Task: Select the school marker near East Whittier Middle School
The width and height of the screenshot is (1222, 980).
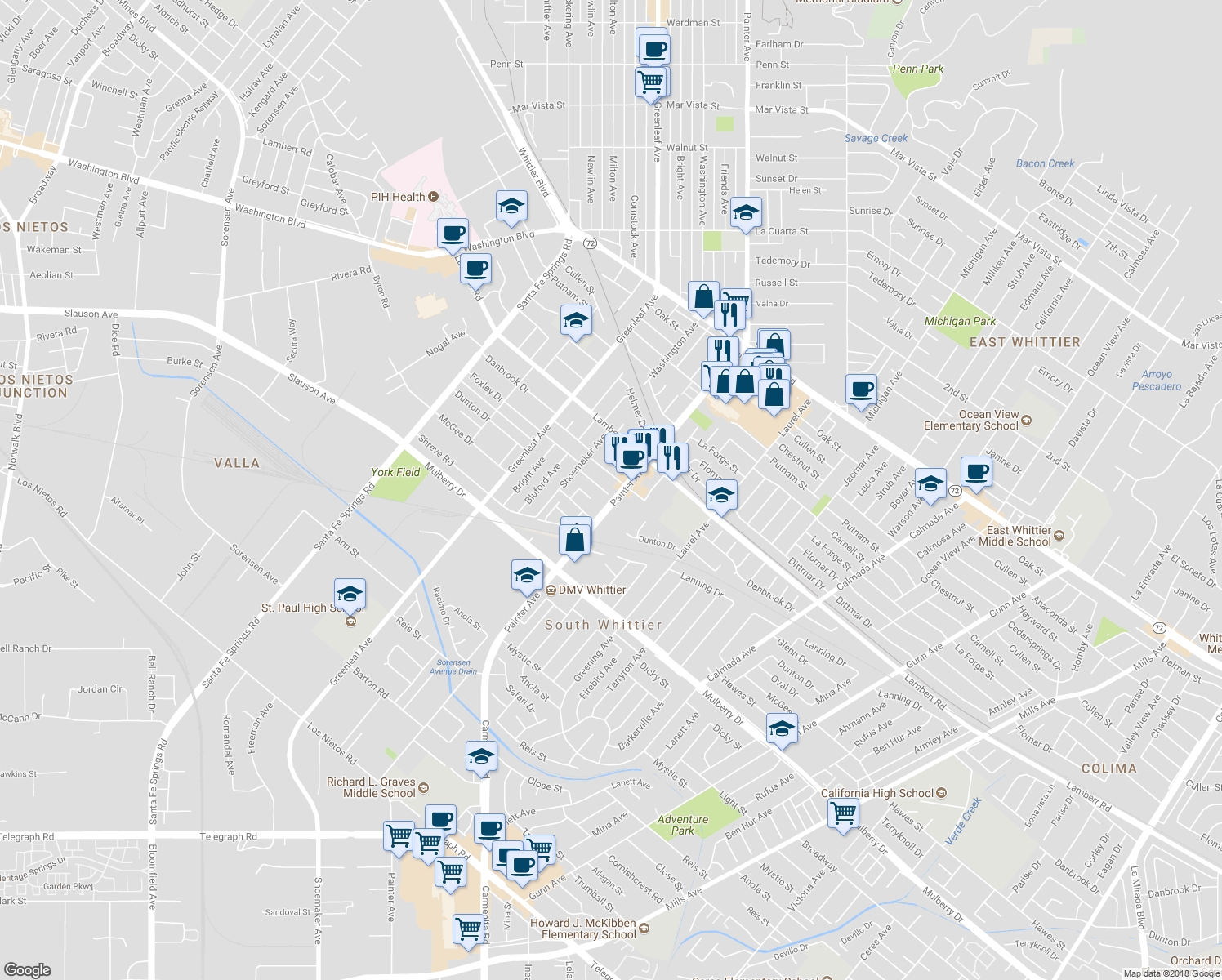Action: 930,483
